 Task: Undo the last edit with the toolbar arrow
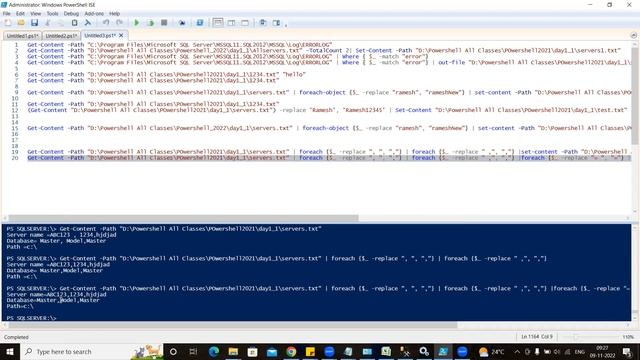[106, 23]
